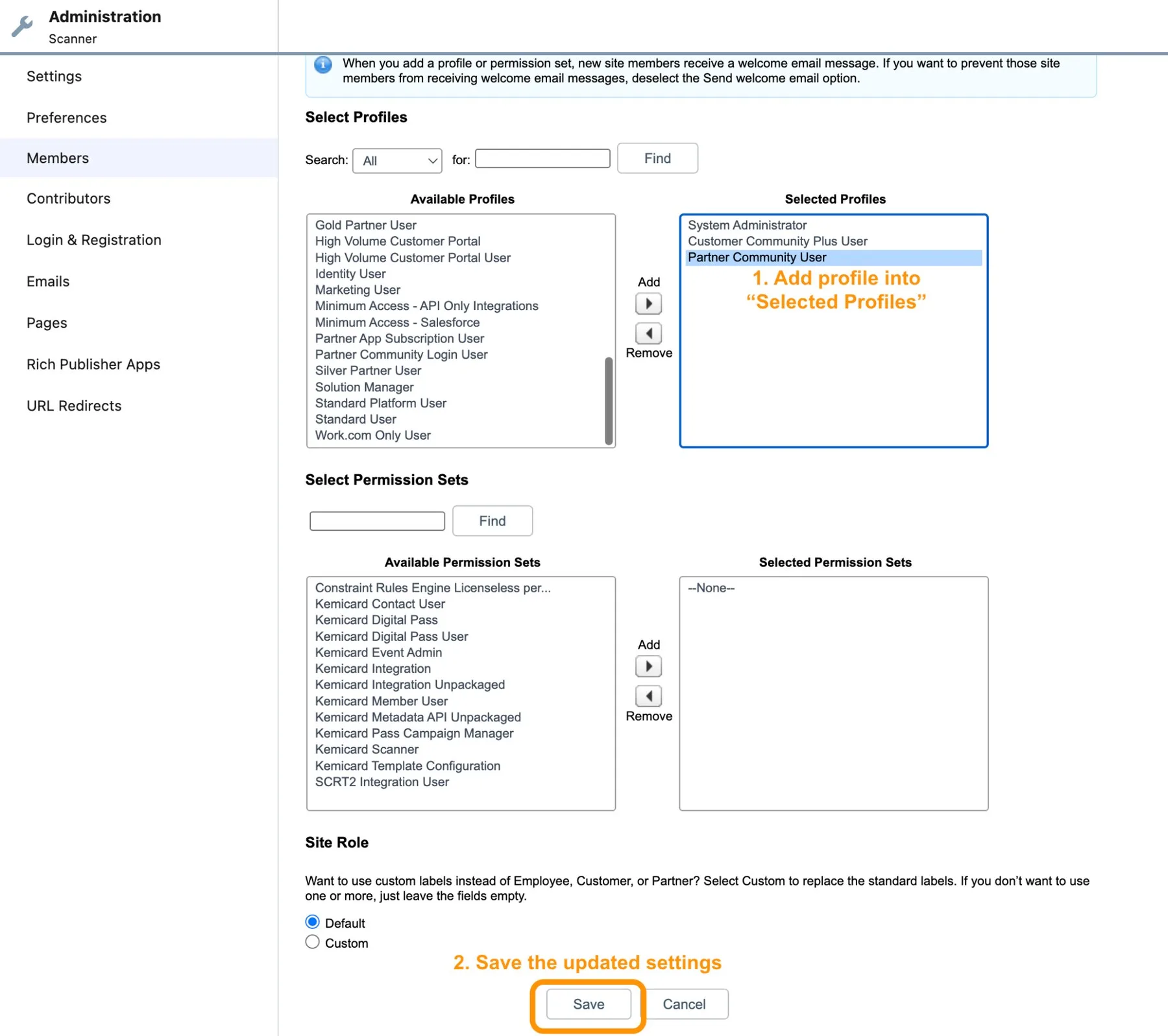Open Preferences in the sidebar
This screenshot has height=1036, width=1168.
pyautogui.click(x=66, y=118)
